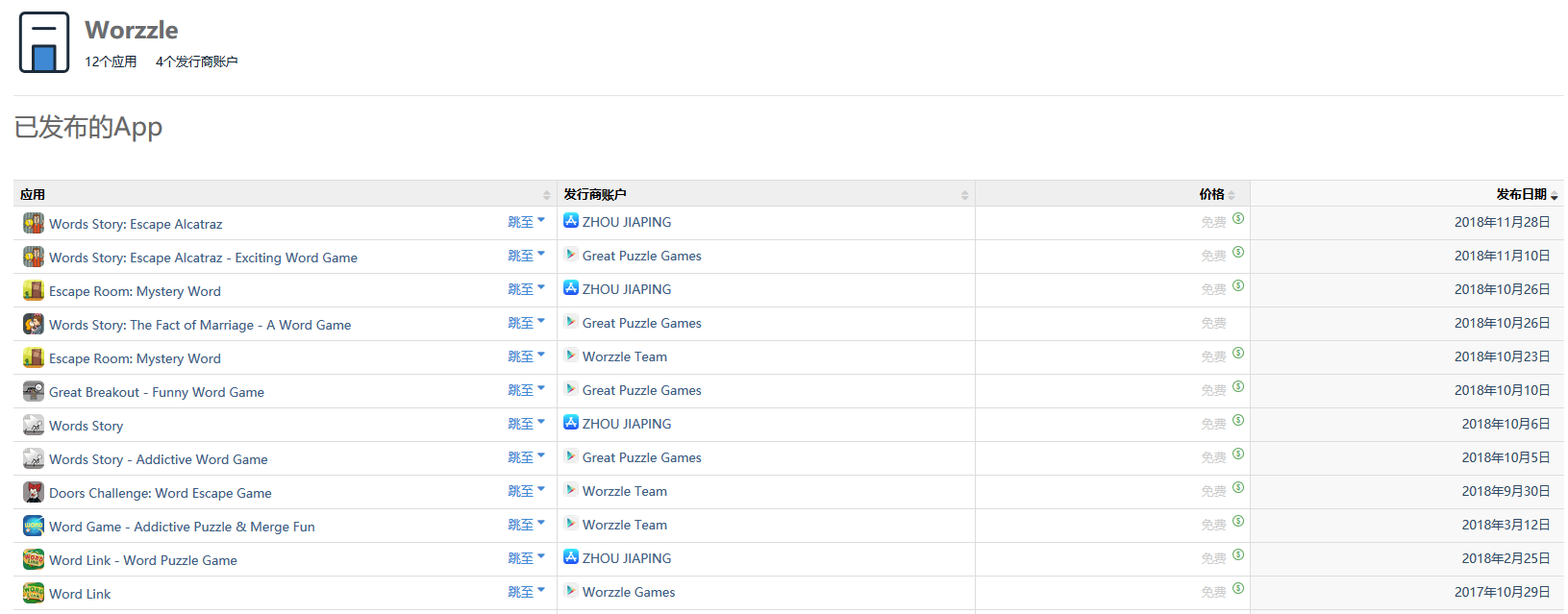Open 跳至 dropdown for Great Breakout row
This screenshot has width=1568, height=614.
point(526,390)
